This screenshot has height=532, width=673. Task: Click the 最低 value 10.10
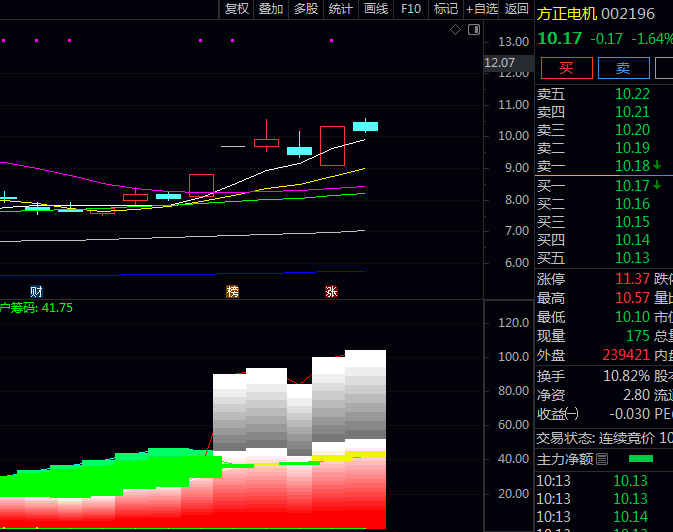pyautogui.click(x=633, y=317)
